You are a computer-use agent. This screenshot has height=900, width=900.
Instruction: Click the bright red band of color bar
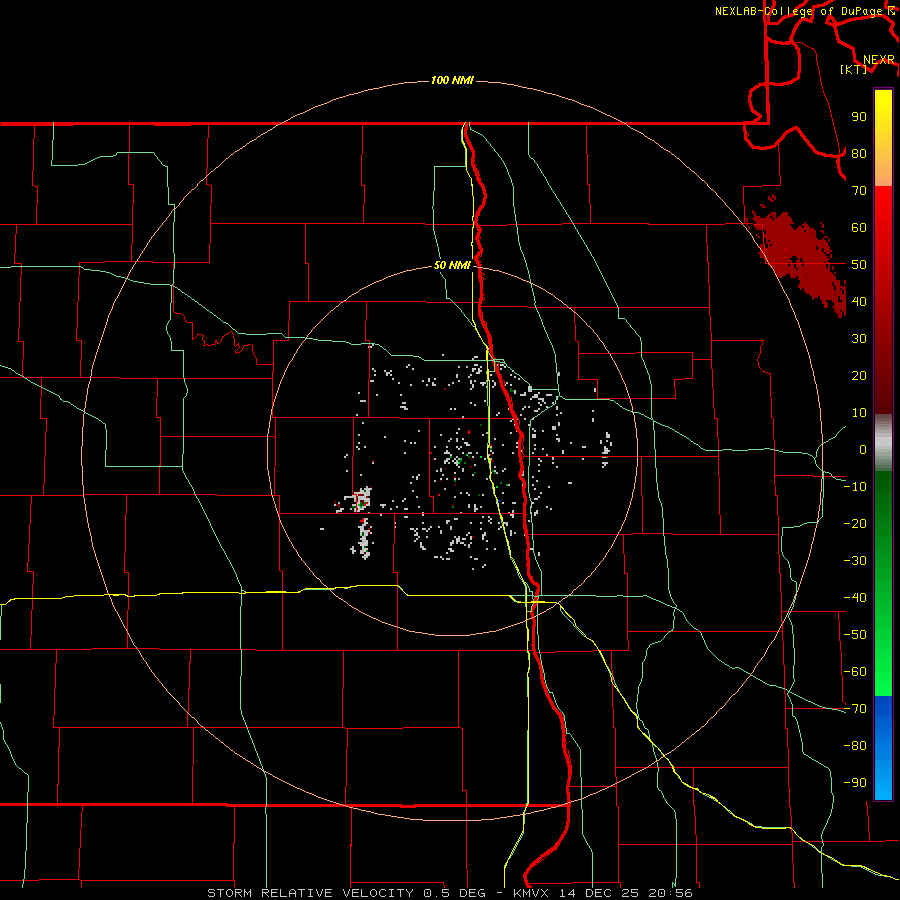pos(883,230)
